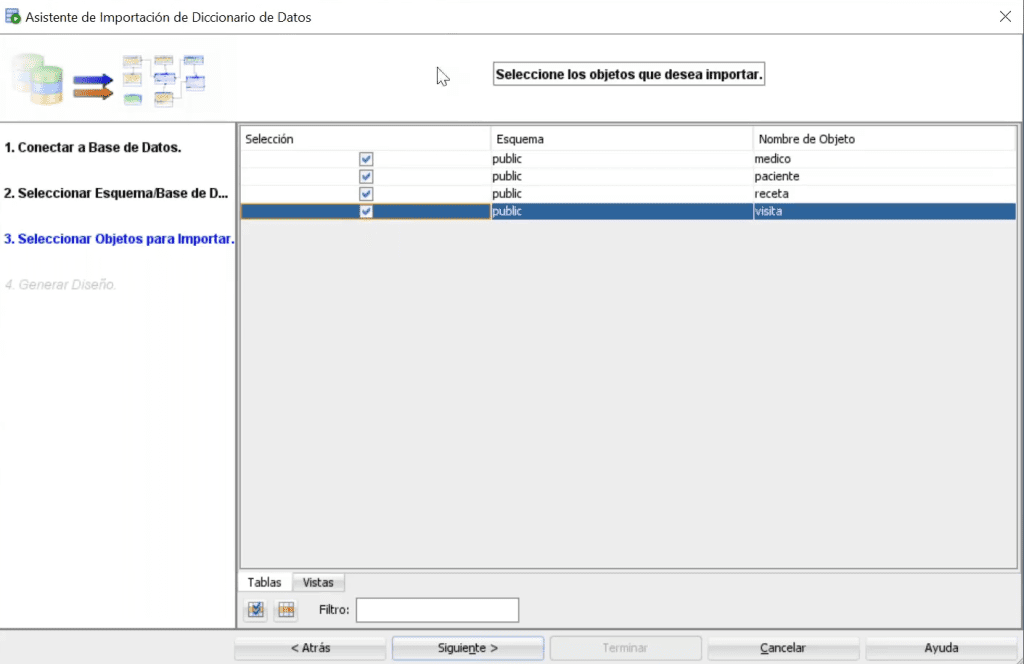Uncheck the visita table checkbox
Screen dimensions: 1024x664
click(x=366, y=212)
